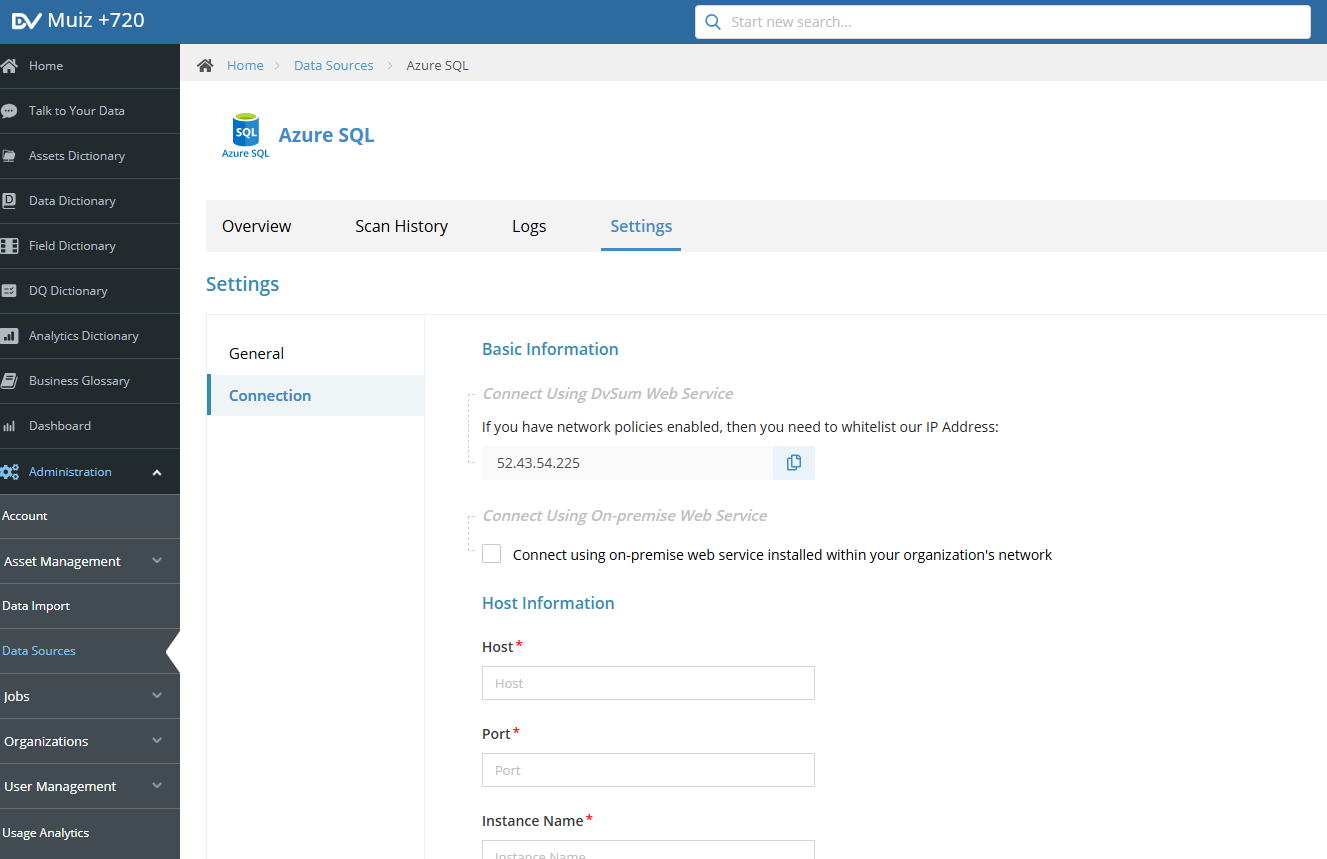
Task: Go to Data Sources breadcrumb link
Action: [334, 65]
